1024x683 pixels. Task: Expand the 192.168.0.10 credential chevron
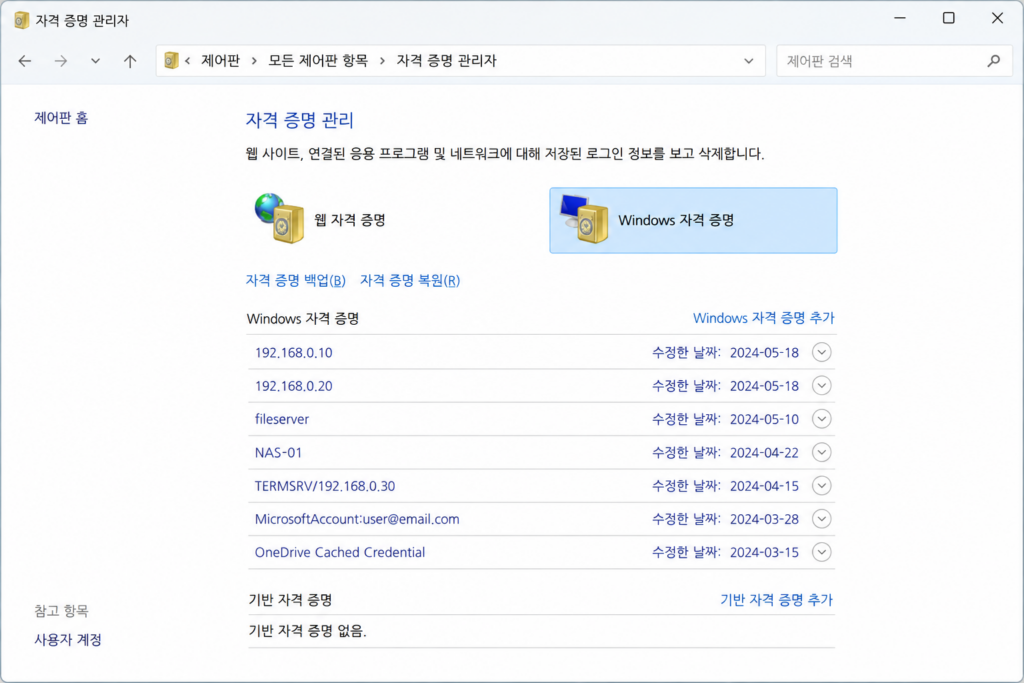pos(822,353)
